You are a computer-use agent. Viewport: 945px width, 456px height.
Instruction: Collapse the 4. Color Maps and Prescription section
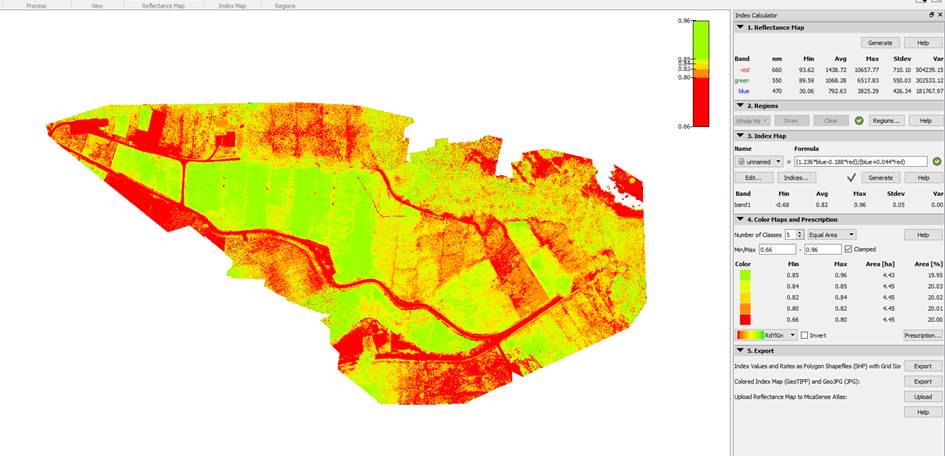point(740,219)
